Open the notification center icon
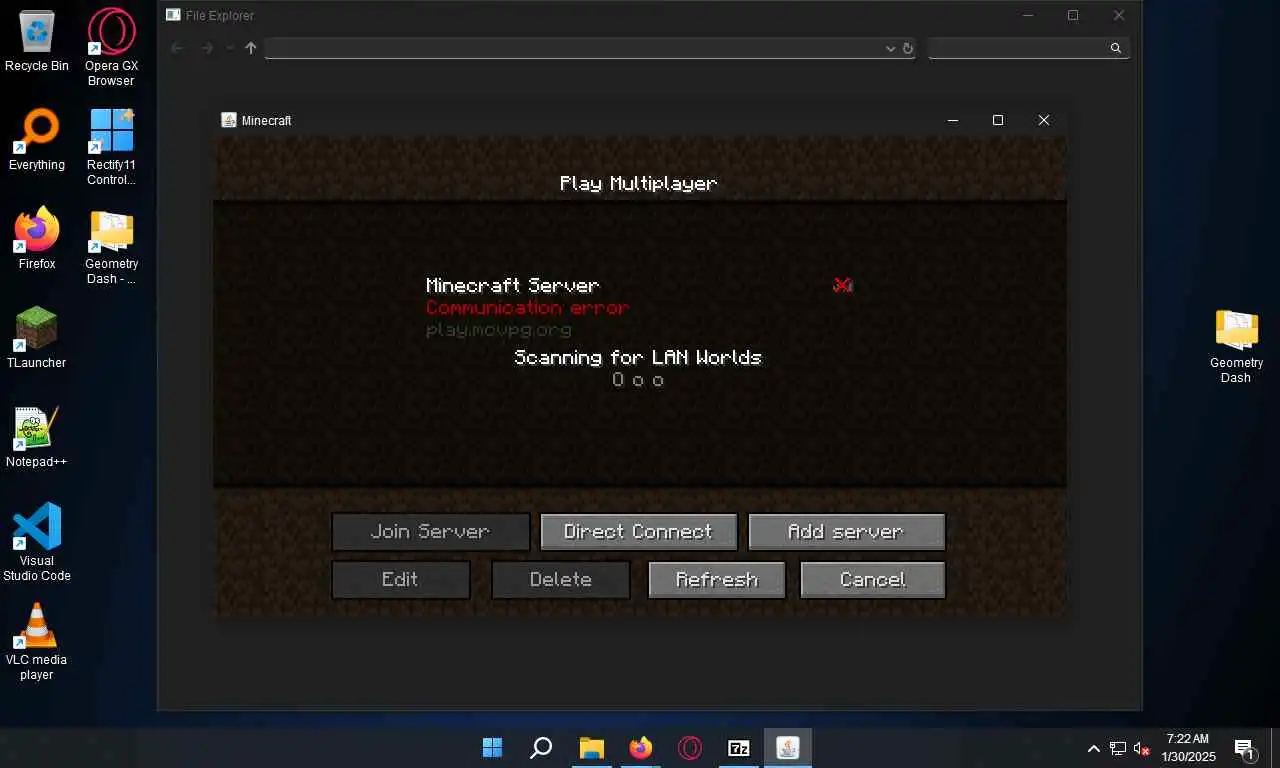 pos(1245,748)
